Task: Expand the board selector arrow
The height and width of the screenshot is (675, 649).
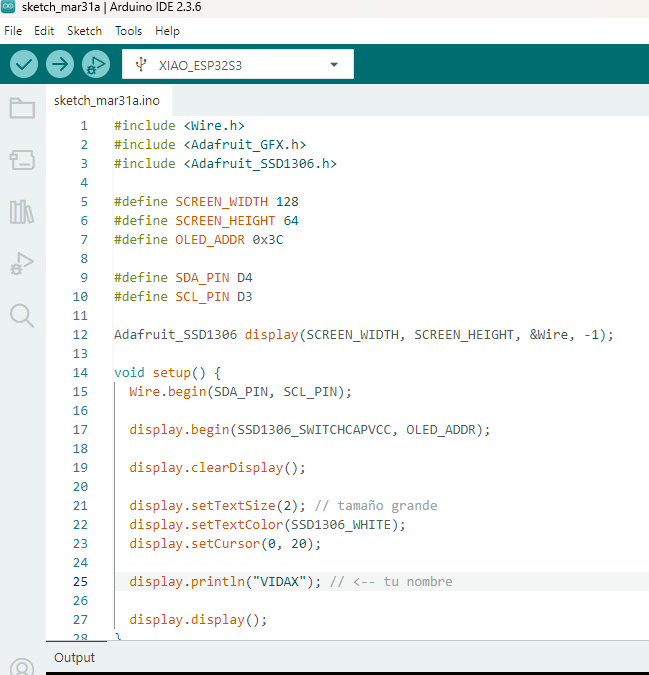Action: 334,65
